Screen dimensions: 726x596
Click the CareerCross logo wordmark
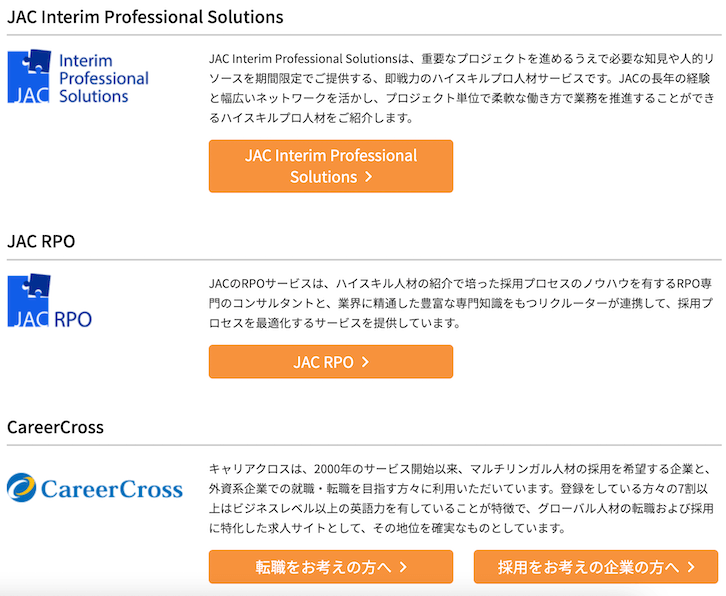[x=111, y=489]
